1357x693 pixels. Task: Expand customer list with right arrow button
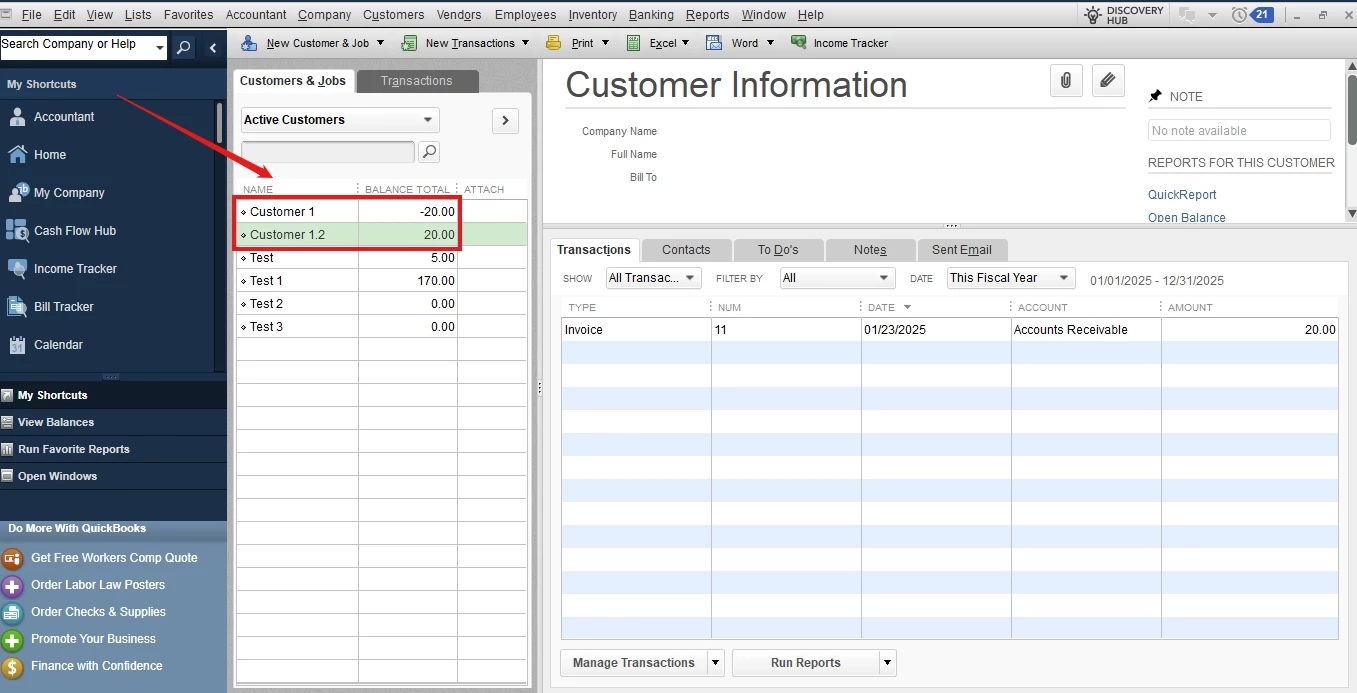click(505, 120)
